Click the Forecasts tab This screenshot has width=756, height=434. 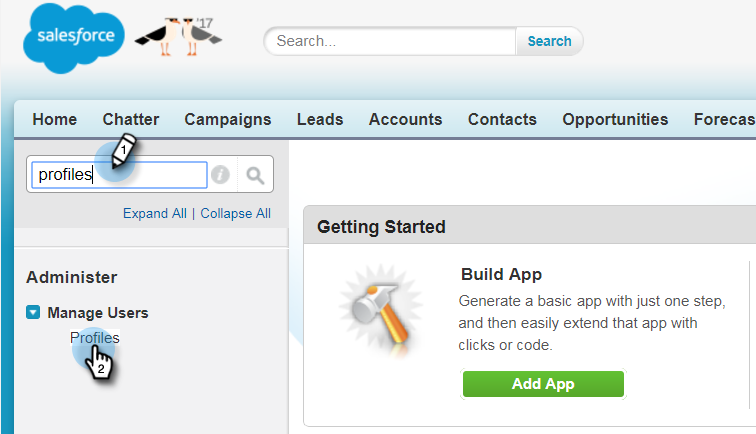coord(724,119)
